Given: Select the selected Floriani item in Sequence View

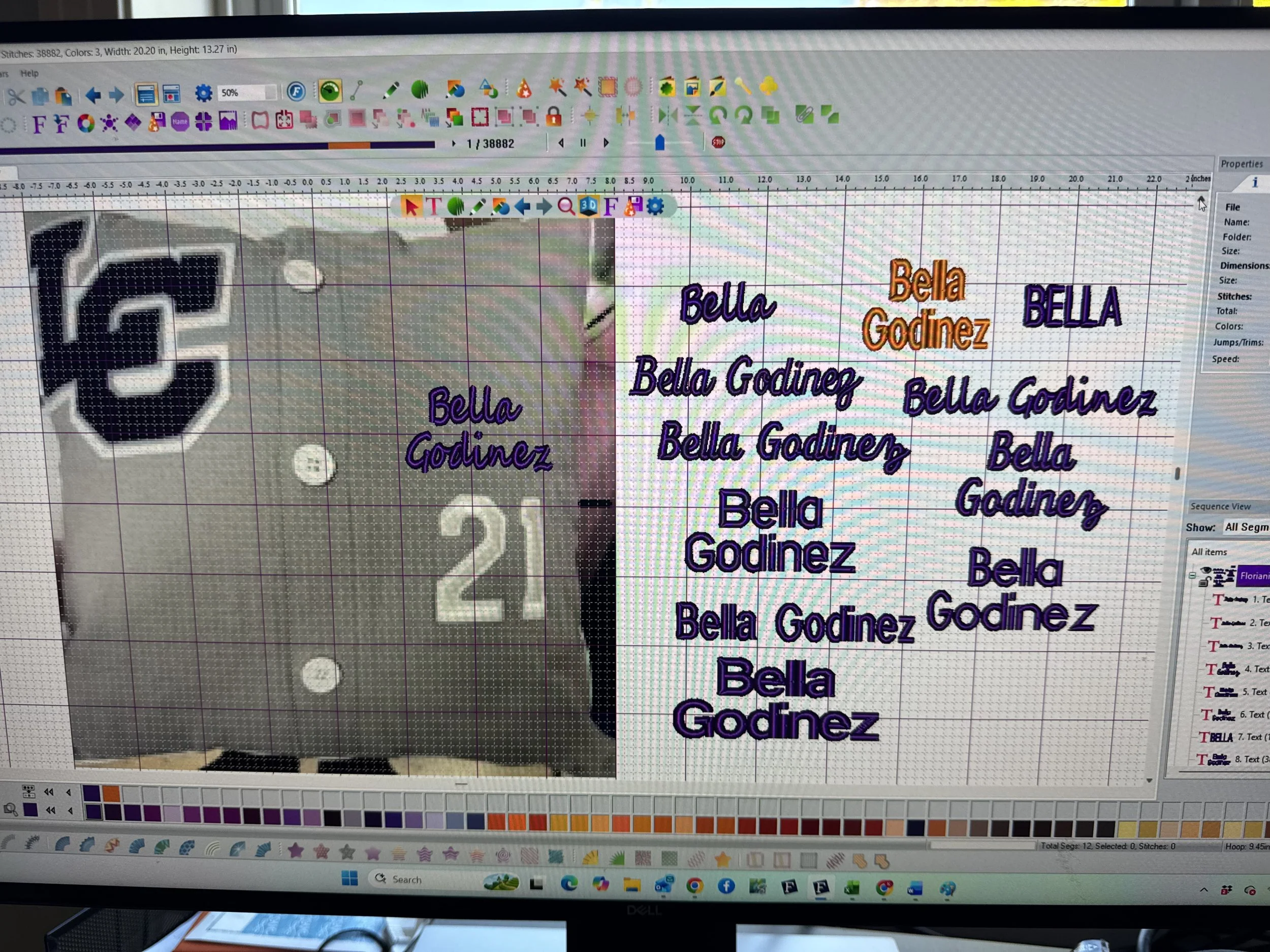Looking at the screenshot, I should coord(1253,576).
